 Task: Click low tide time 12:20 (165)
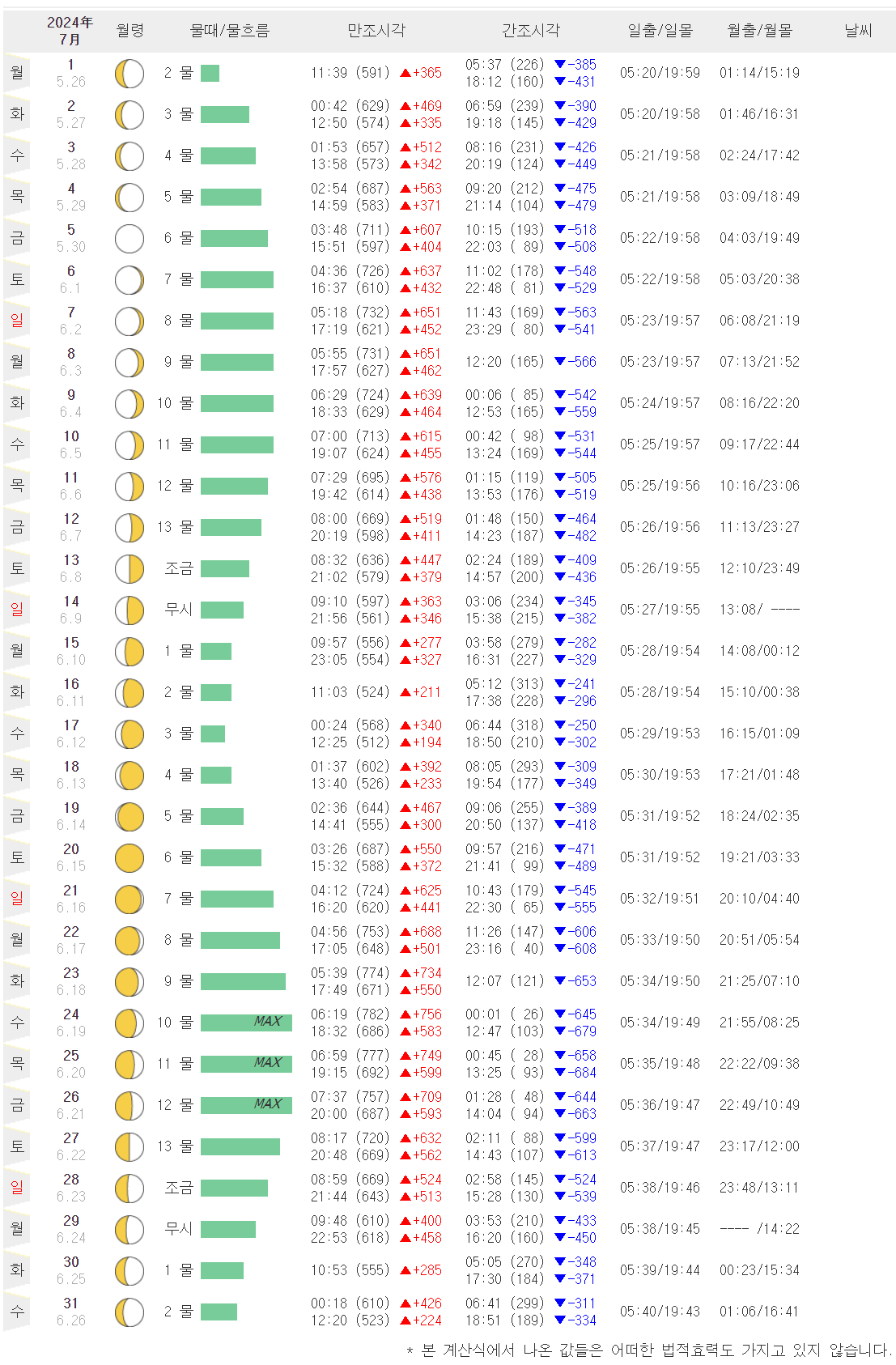[x=504, y=362]
